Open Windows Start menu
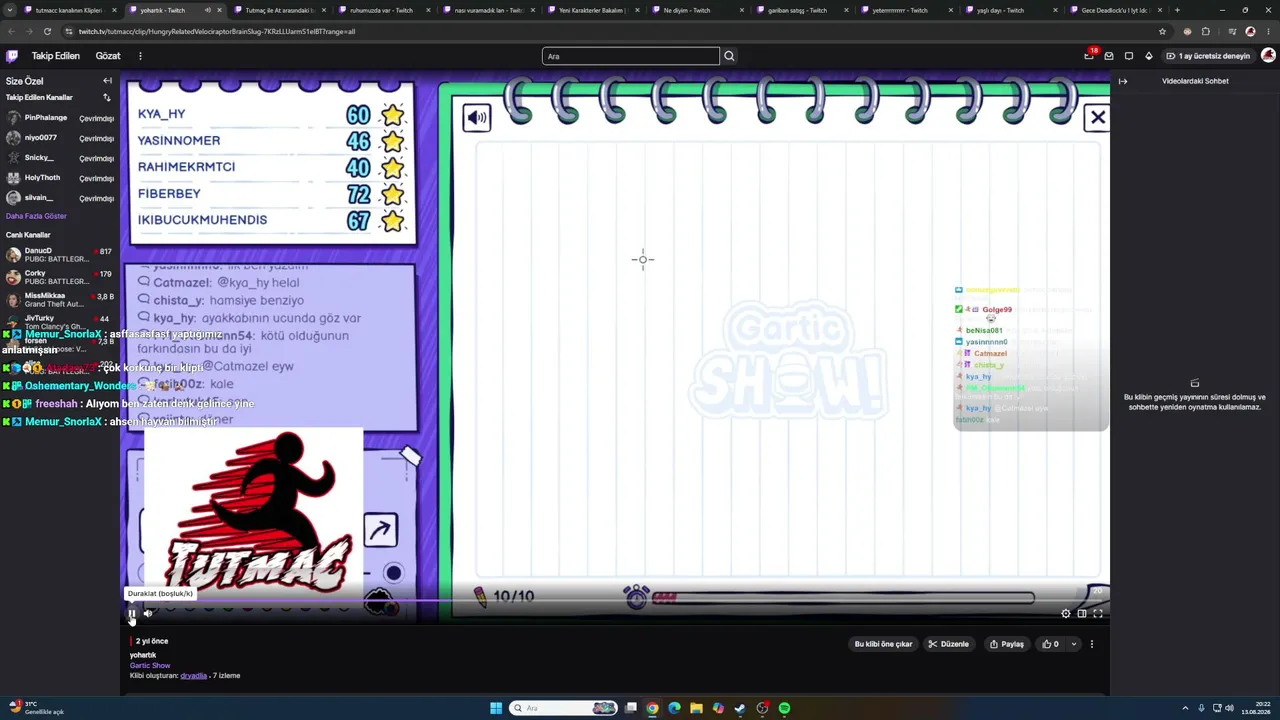 coord(496,708)
